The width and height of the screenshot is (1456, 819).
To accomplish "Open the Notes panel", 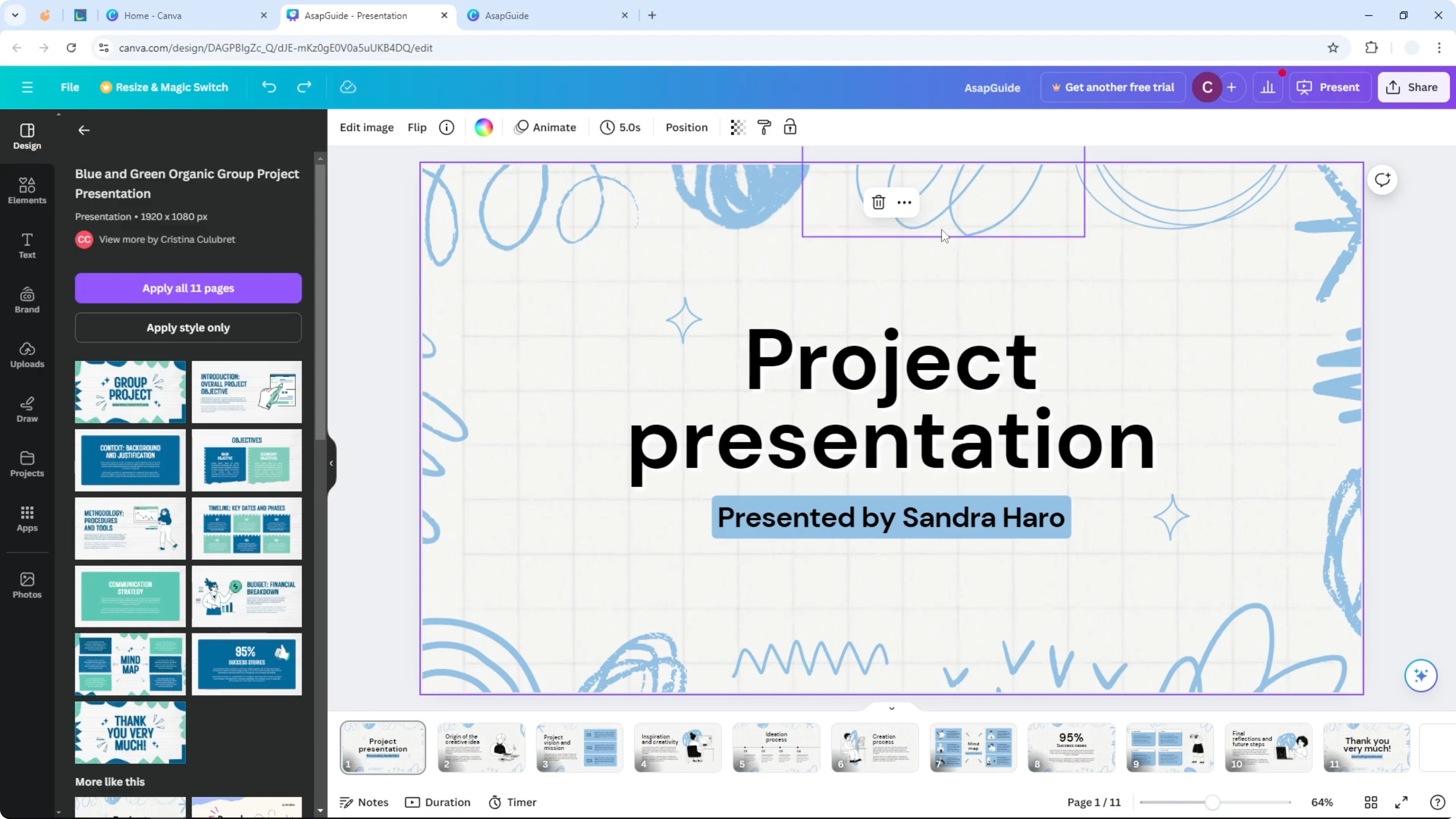I will click(x=364, y=802).
